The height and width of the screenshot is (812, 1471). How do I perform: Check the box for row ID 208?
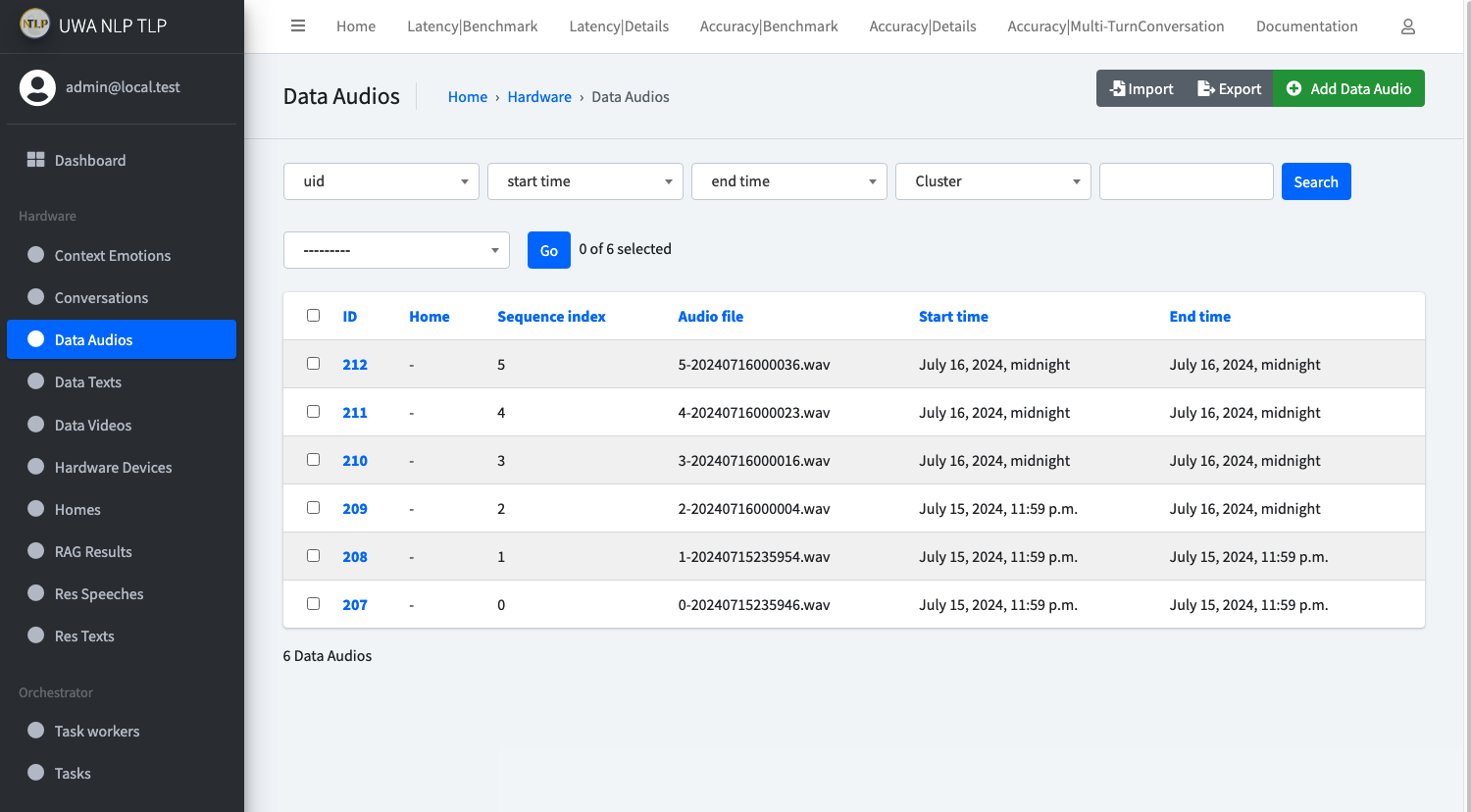coord(313,556)
